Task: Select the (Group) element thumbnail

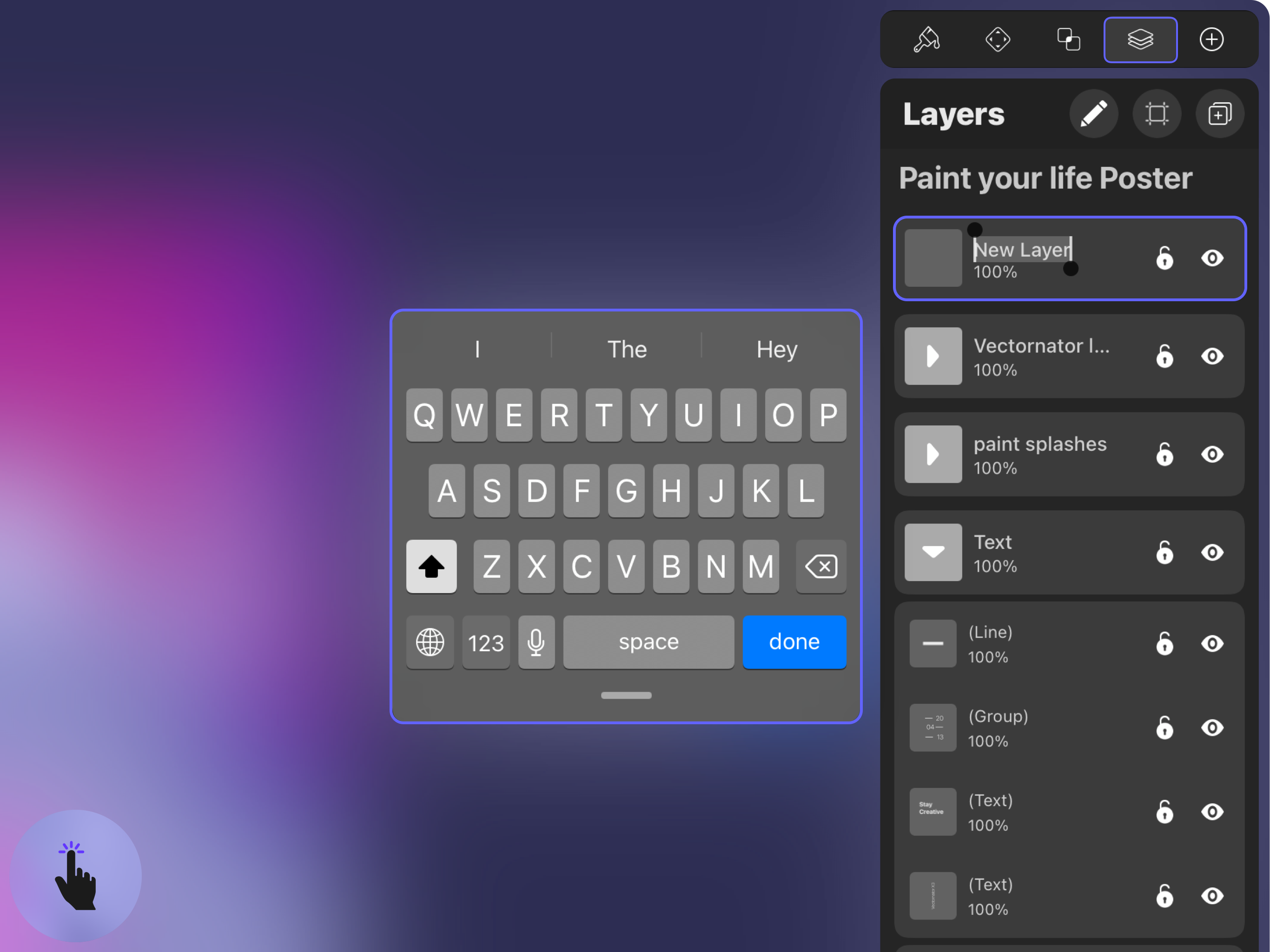Action: pos(933,728)
